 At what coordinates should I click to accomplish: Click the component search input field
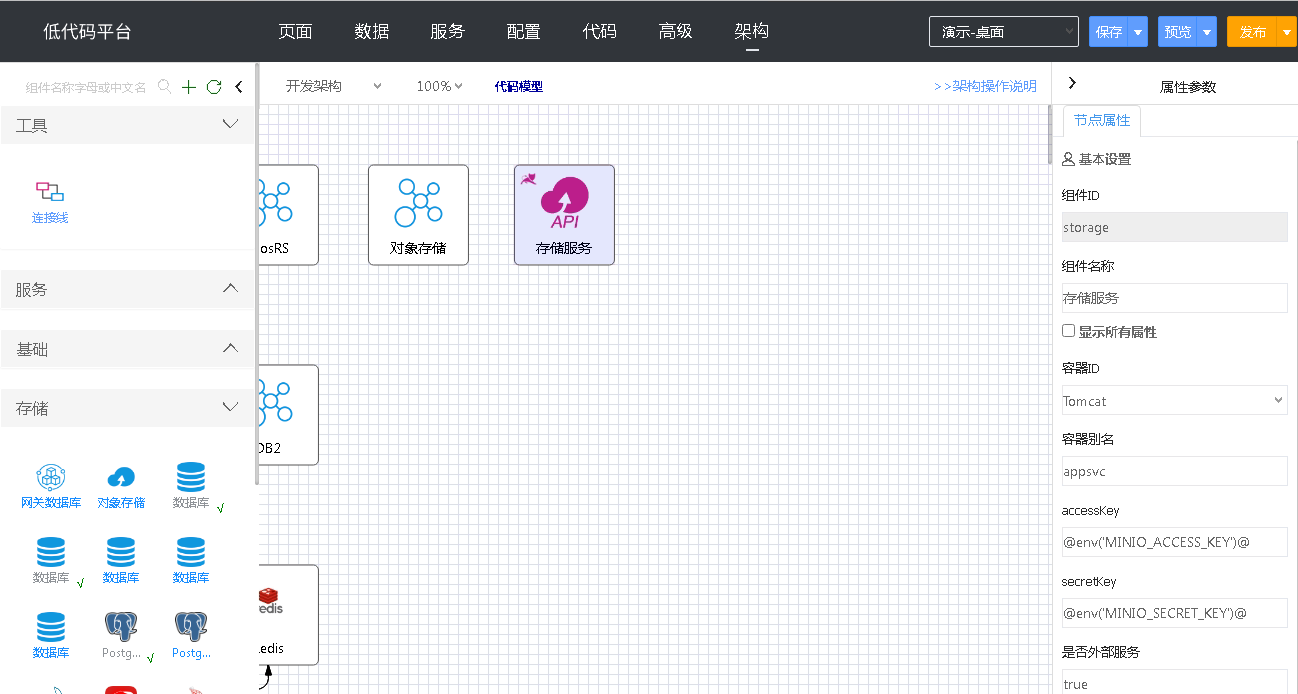[86, 87]
